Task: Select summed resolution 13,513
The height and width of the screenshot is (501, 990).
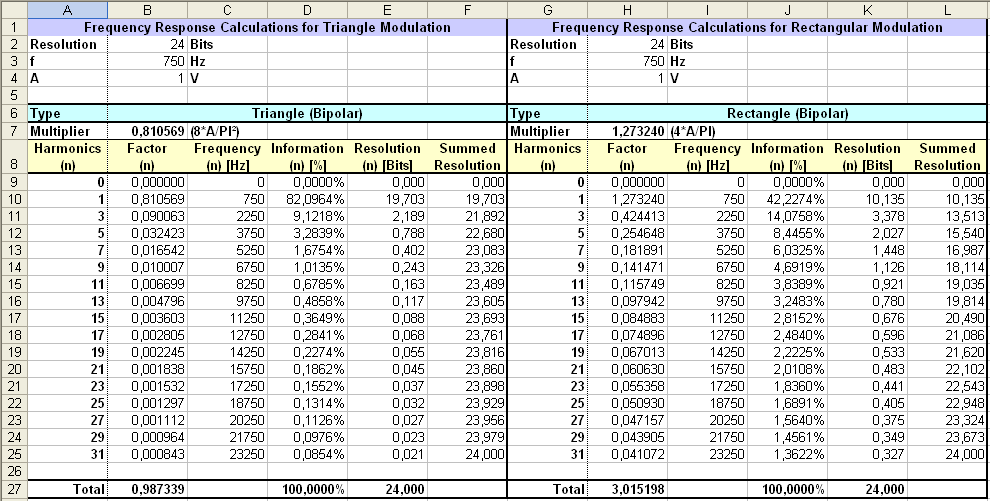Action: [x=947, y=216]
